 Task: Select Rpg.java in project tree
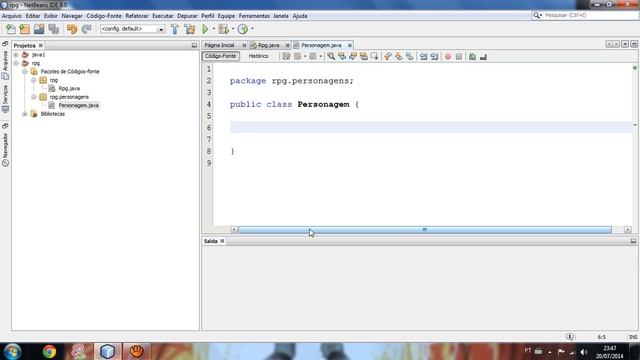click(69, 89)
